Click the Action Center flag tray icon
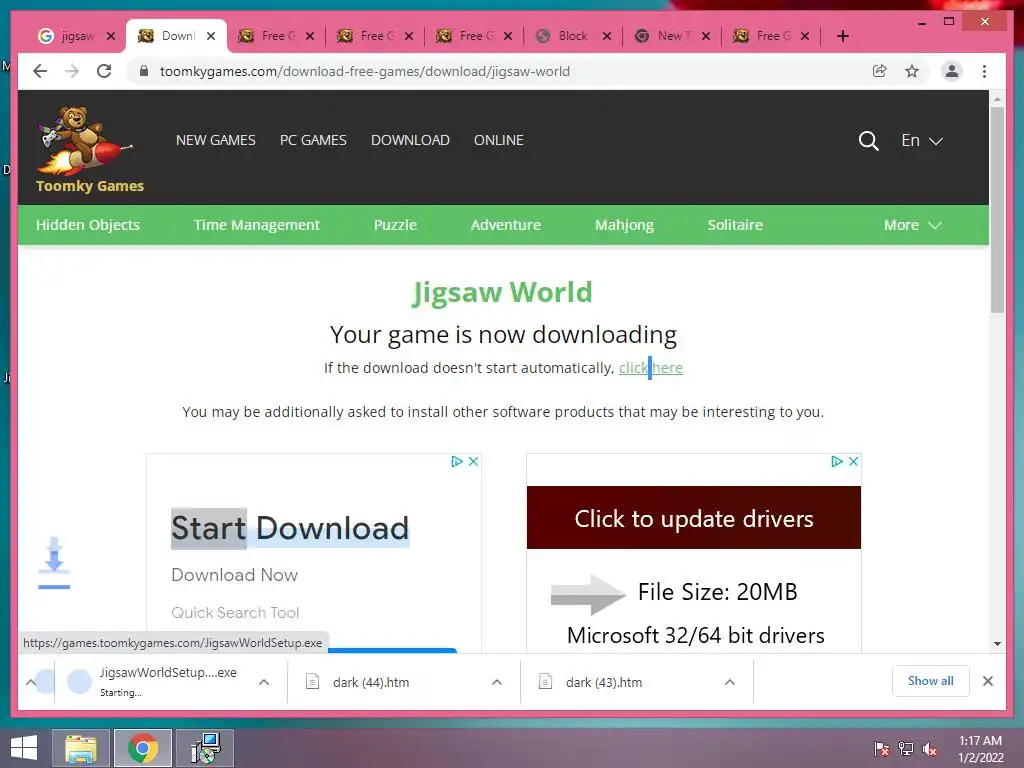This screenshot has height=768, width=1024. point(881,749)
